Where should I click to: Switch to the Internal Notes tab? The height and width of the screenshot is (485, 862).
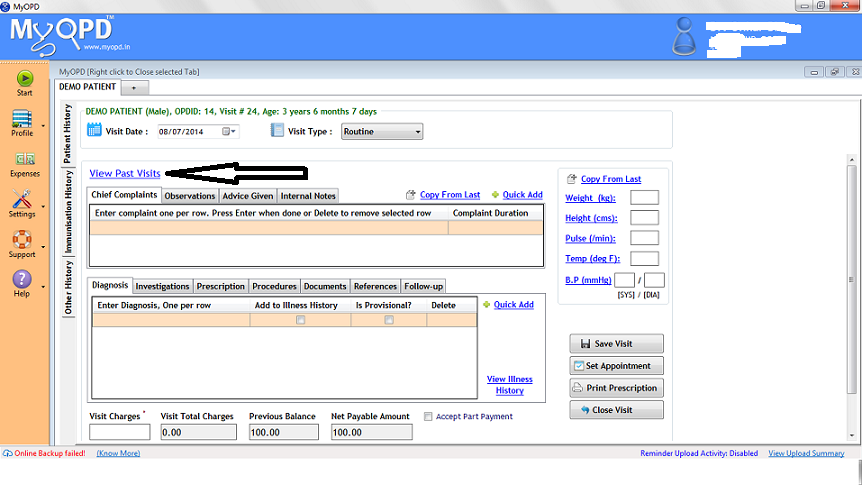308,196
